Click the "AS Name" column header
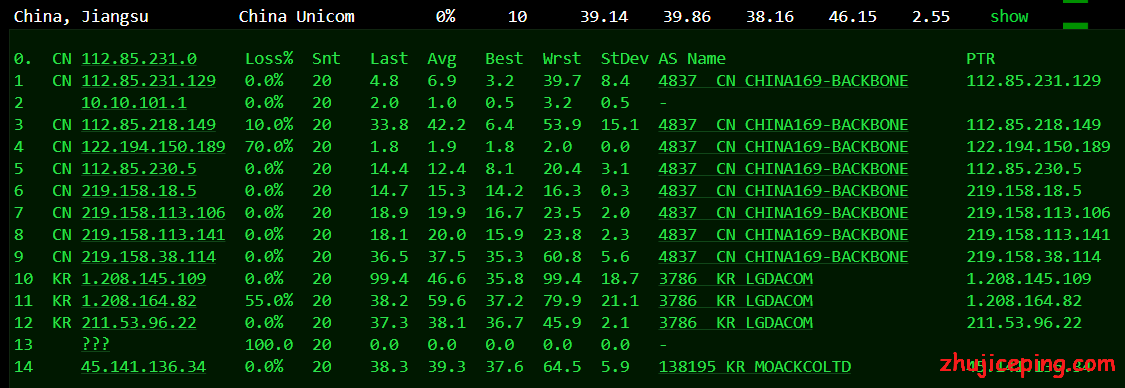The height and width of the screenshot is (388, 1125). (692, 59)
